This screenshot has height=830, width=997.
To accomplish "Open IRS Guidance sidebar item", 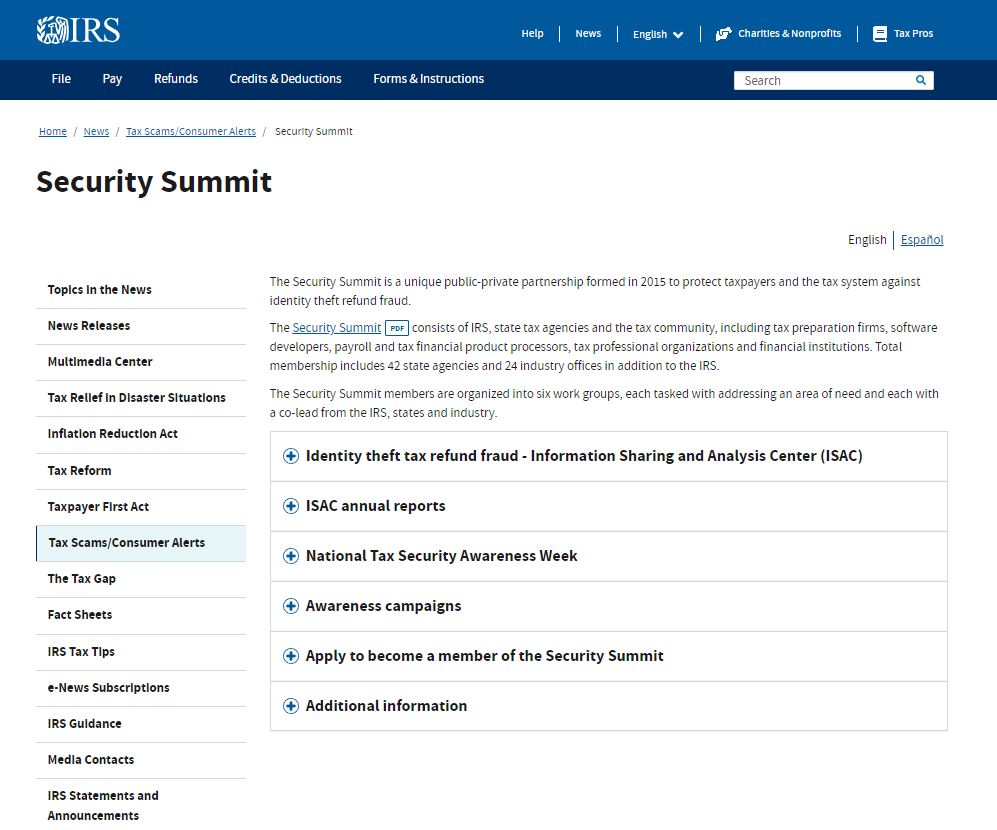I will click(x=141, y=724).
